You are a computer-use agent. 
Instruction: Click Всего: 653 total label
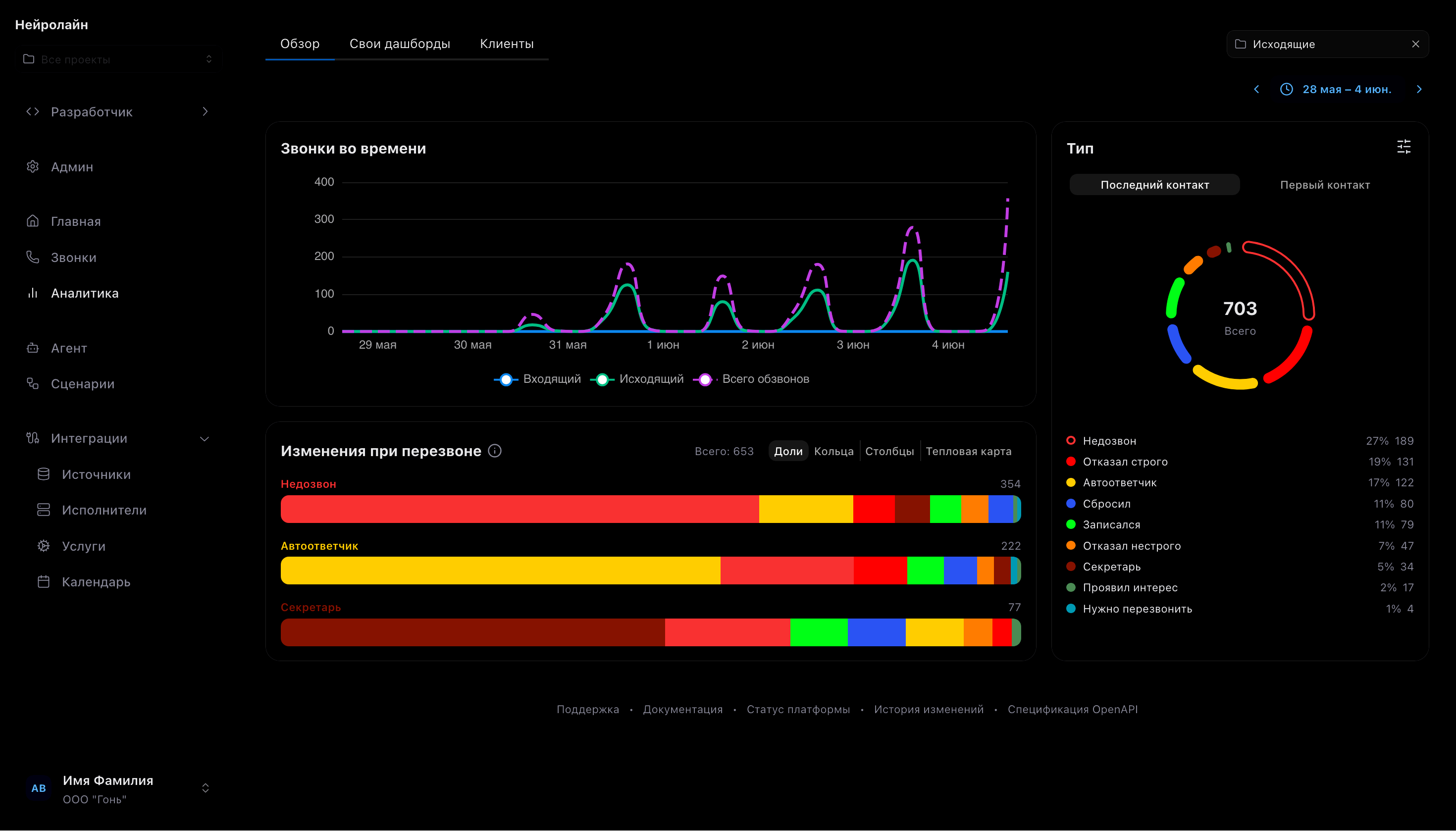point(724,451)
